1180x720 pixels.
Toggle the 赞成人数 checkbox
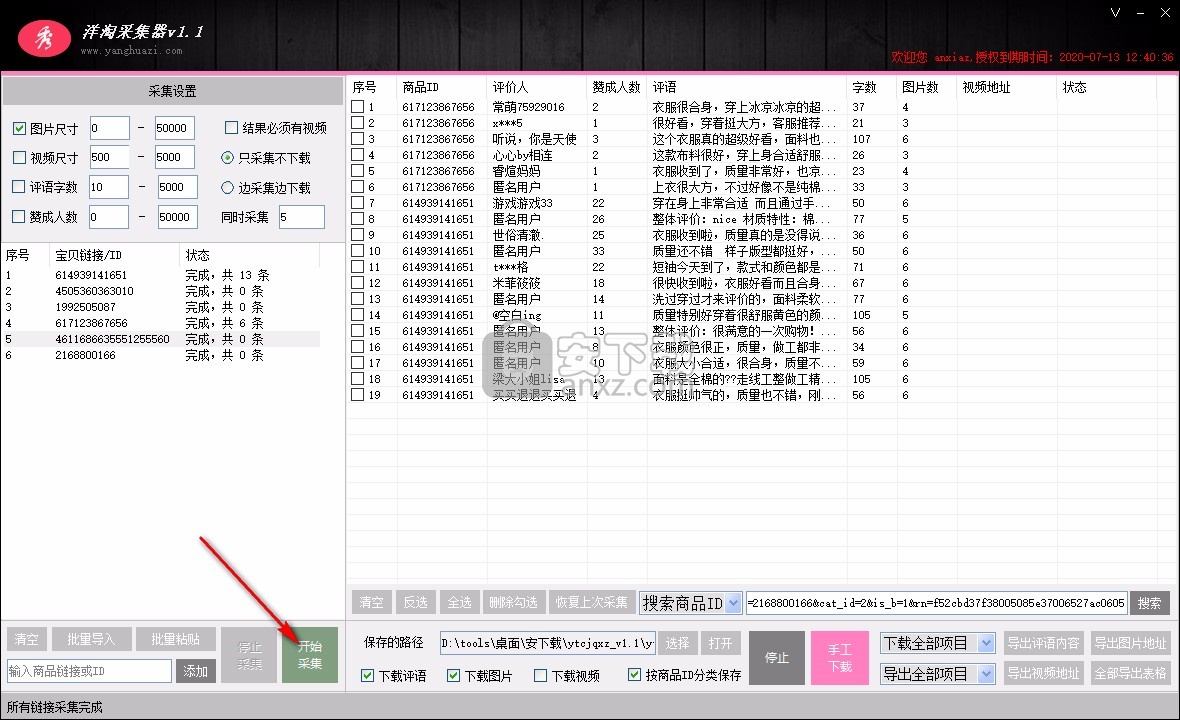pyautogui.click(x=20, y=217)
